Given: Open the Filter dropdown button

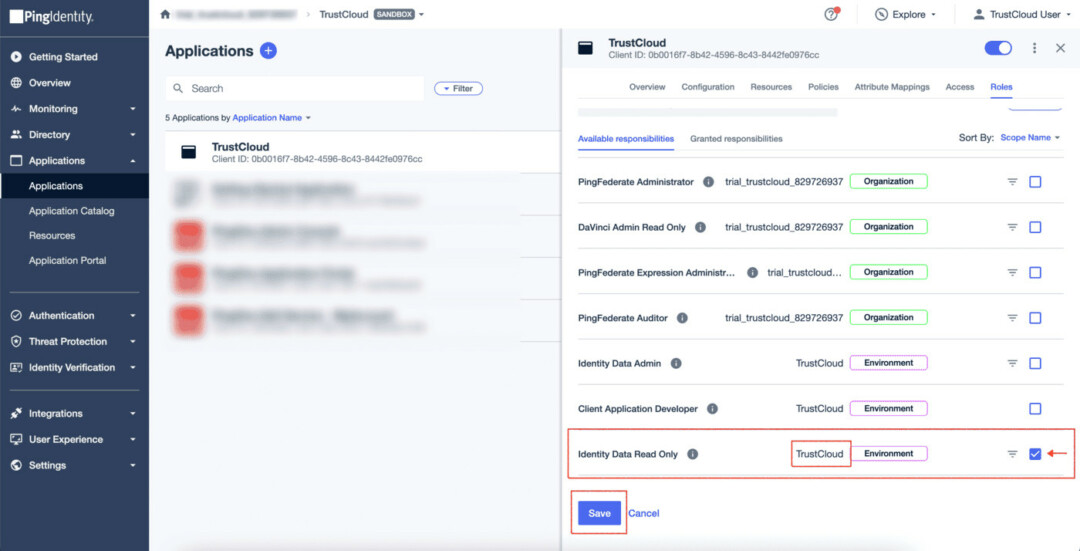Looking at the screenshot, I should point(458,88).
